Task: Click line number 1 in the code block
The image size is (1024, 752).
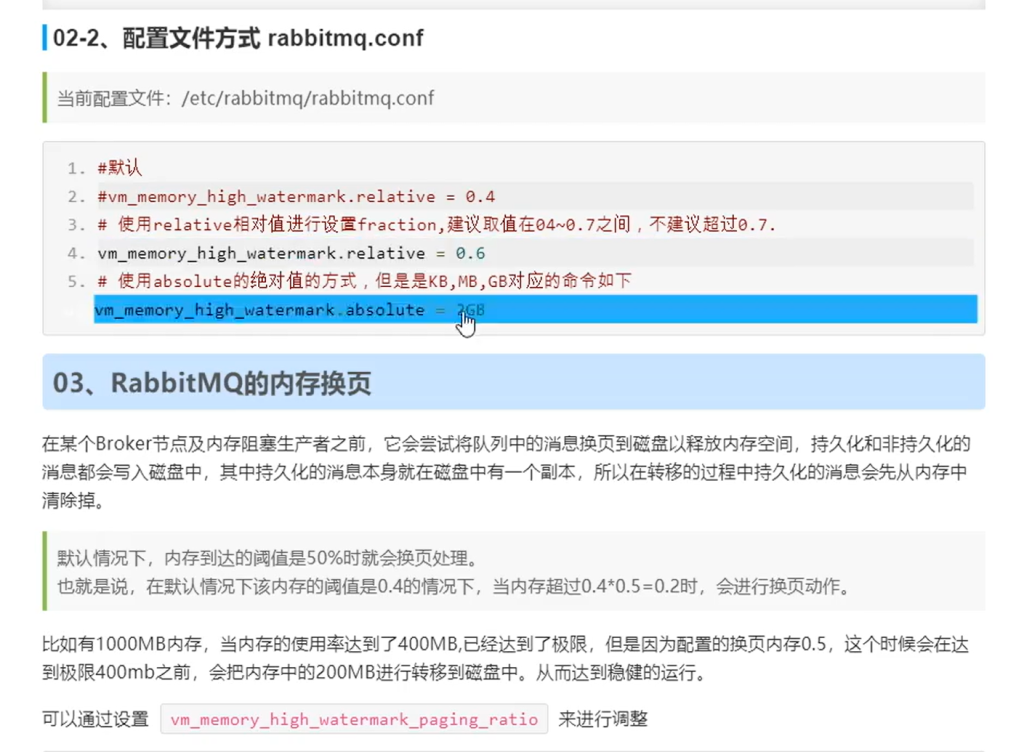Action: coord(71,168)
